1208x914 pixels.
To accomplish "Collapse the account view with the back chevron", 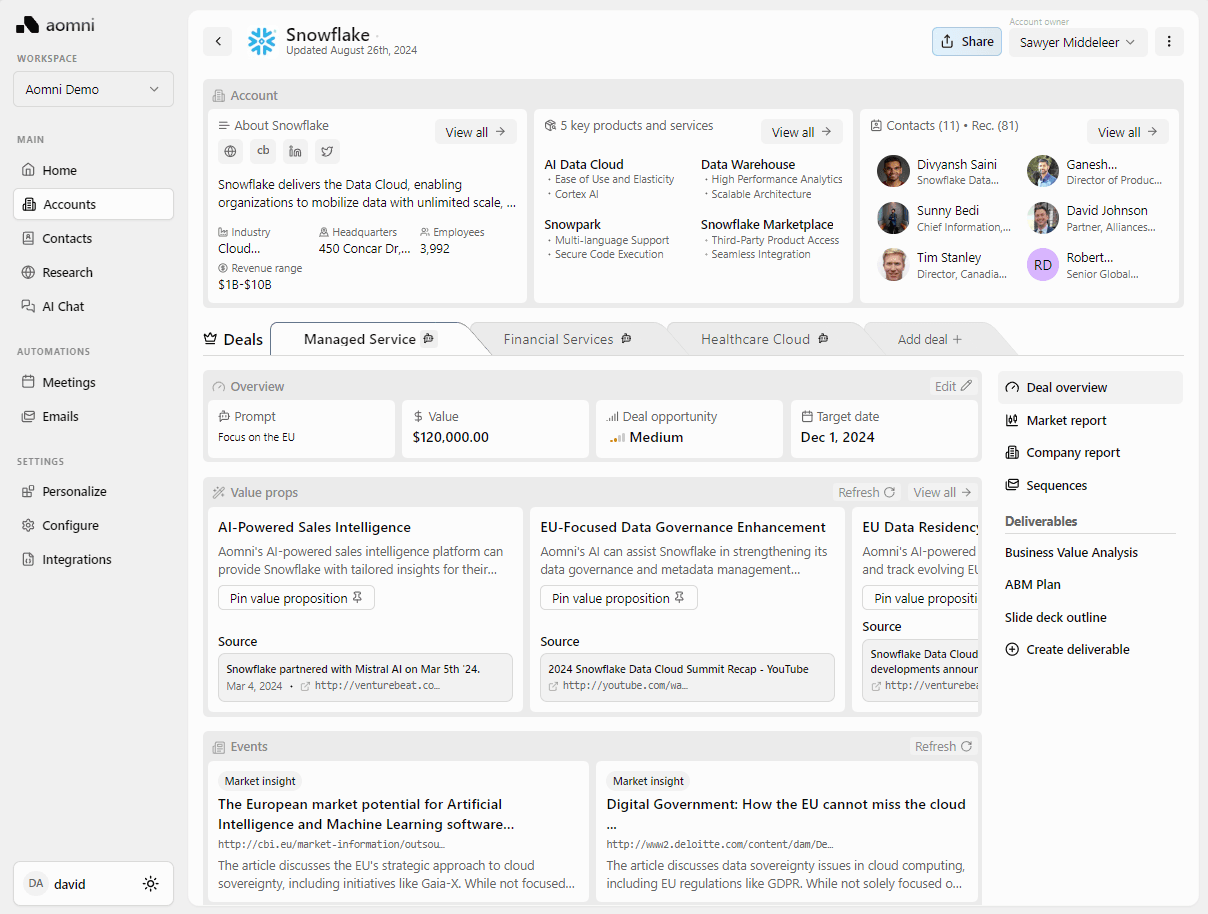I will (217, 41).
